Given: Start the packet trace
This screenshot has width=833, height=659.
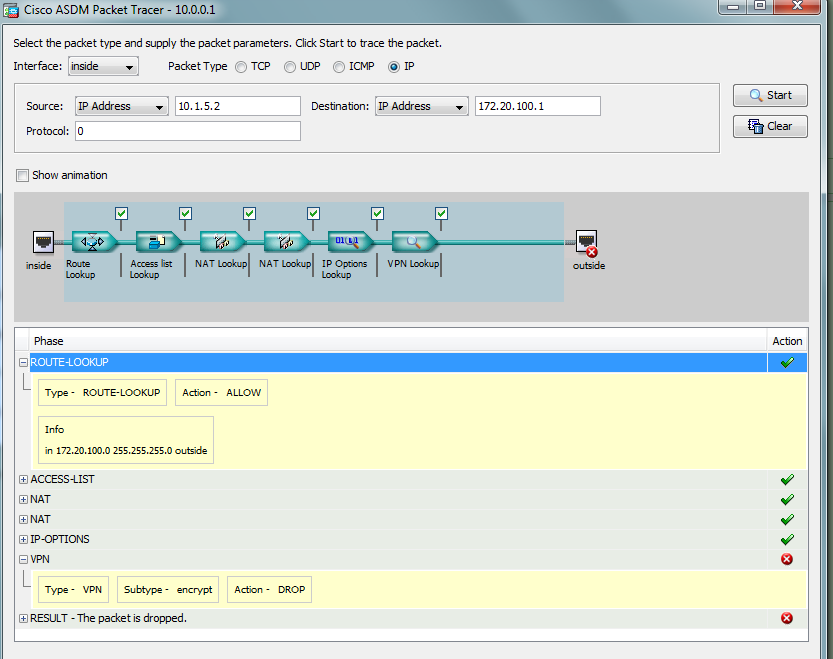Looking at the screenshot, I should [x=770, y=95].
